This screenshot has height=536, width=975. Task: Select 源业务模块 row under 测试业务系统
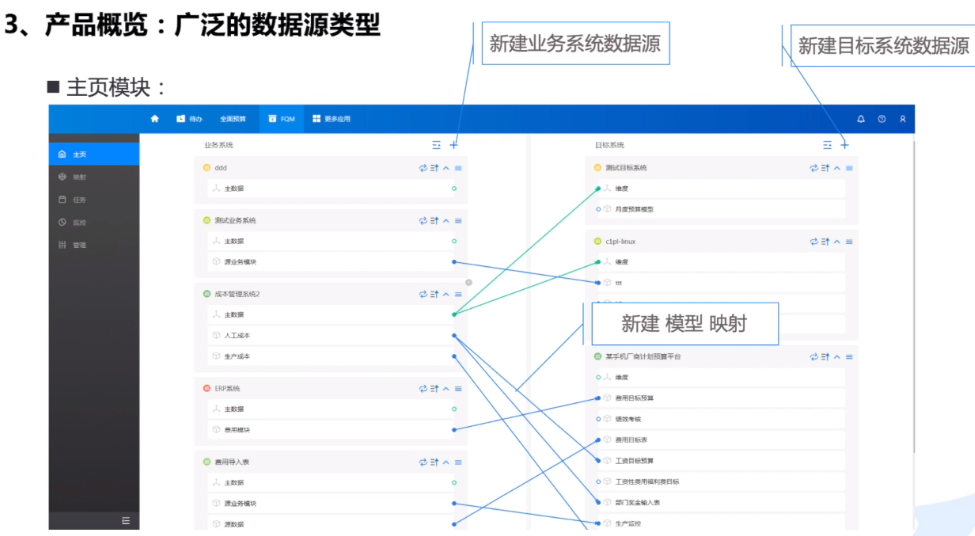[330, 262]
